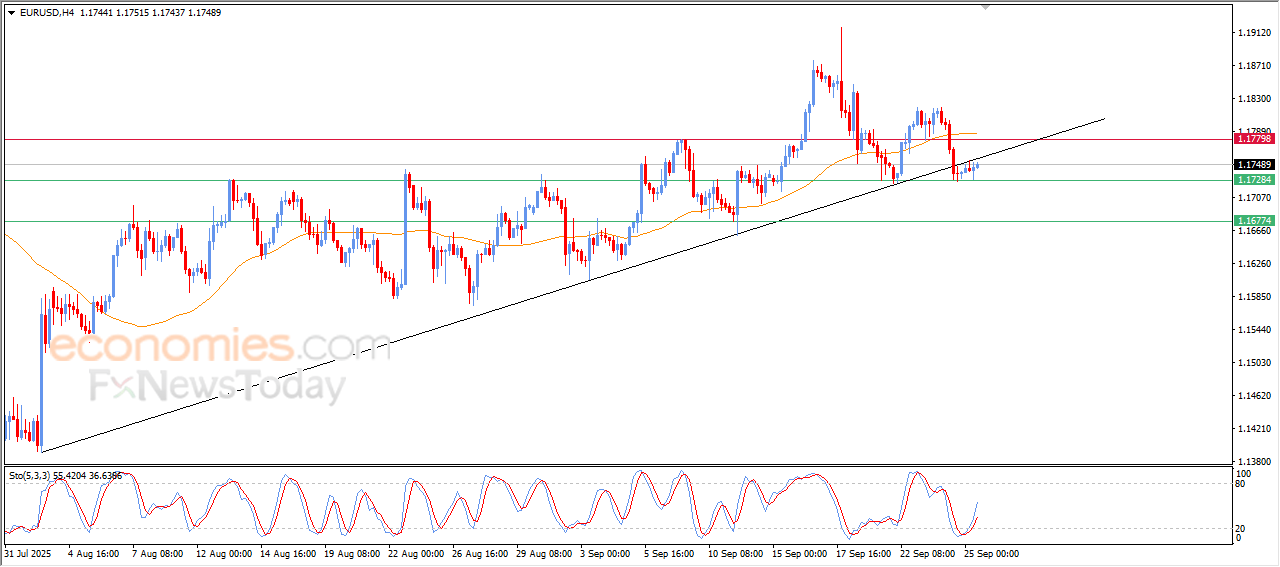Click the EURUSD,H4 chart title
The width and height of the screenshot is (1280, 567).
click(x=46, y=13)
